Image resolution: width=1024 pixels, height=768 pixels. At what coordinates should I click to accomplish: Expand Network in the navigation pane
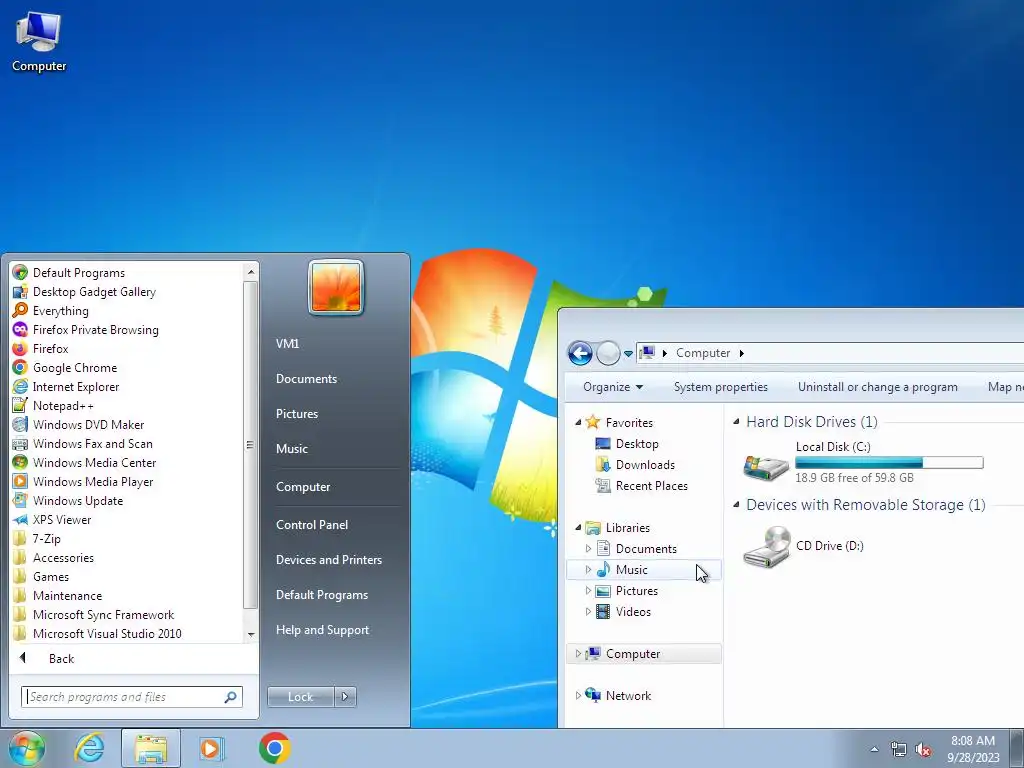pyautogui.click(x=578, y=696)
